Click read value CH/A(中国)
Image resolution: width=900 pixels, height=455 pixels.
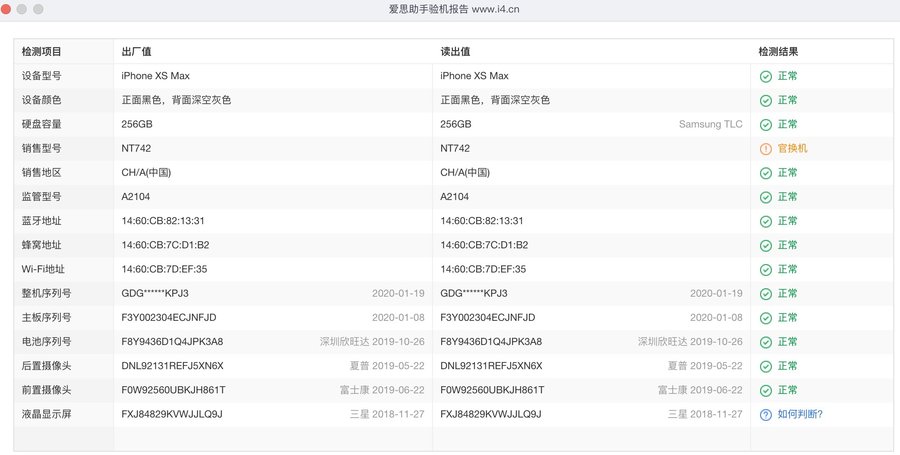(465, 172)
